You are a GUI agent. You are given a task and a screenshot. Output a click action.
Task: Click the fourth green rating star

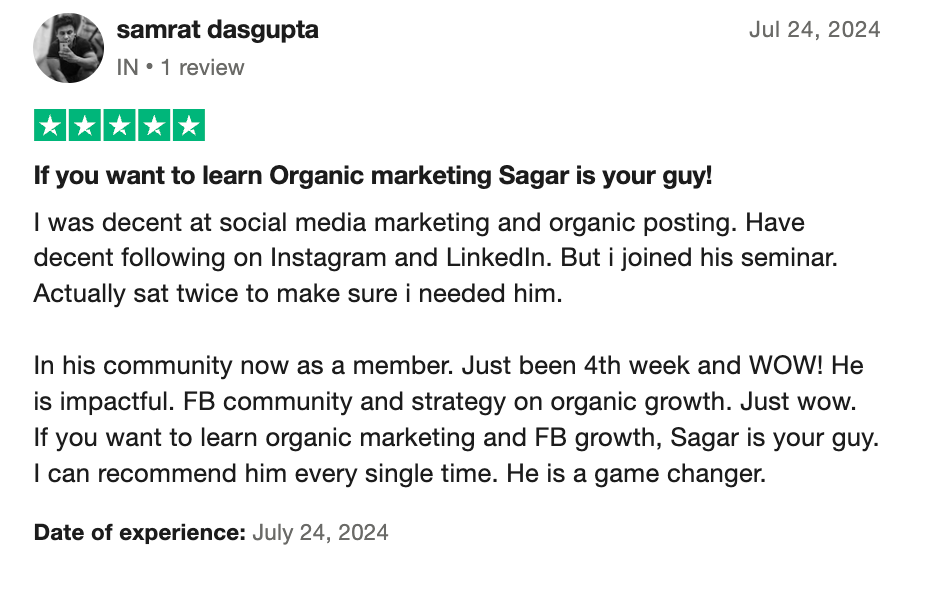point(154,125)
